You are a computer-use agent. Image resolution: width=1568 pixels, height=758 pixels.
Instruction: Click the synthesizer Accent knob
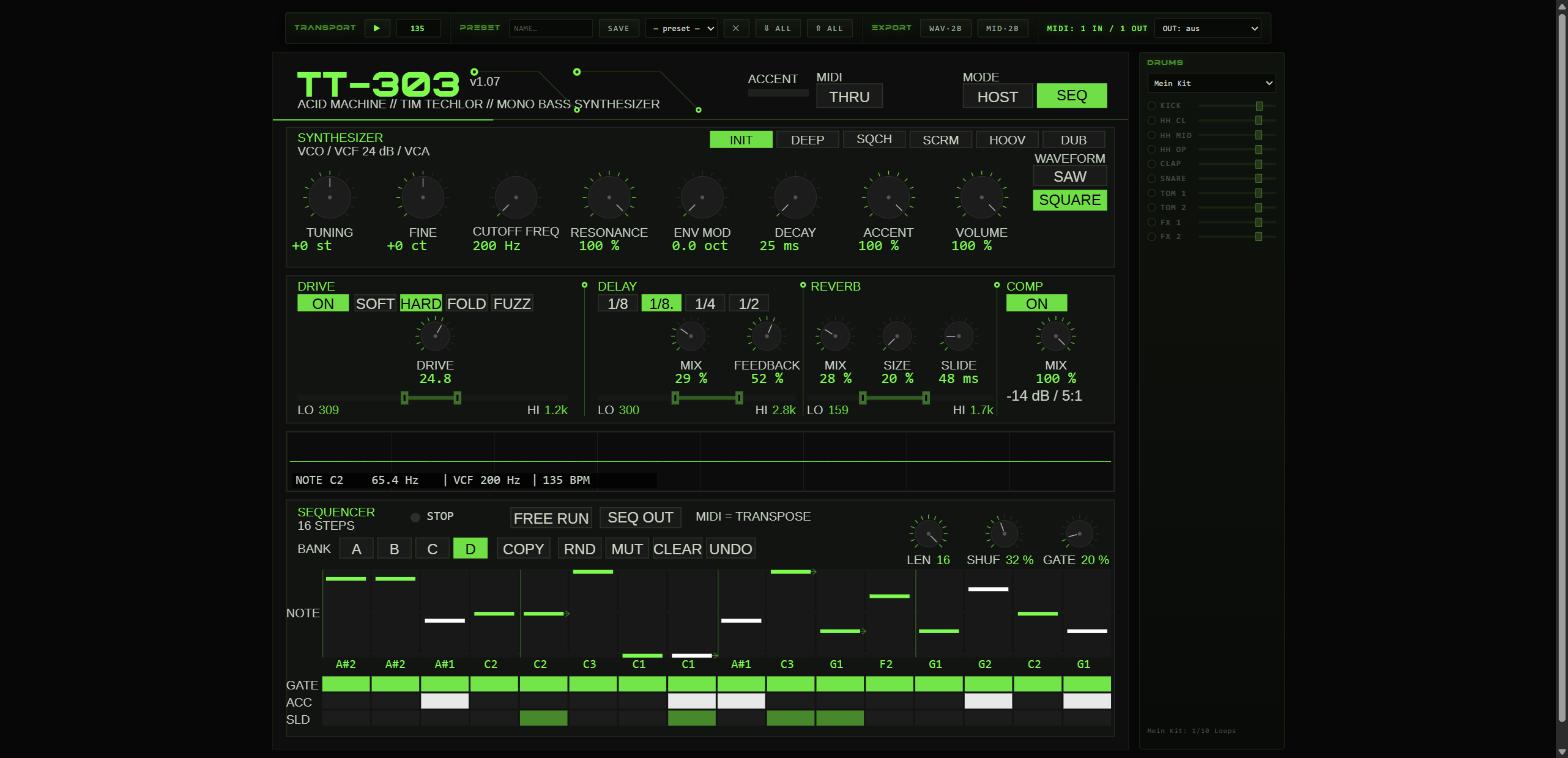pyautogui.click(x=888, y=197)
